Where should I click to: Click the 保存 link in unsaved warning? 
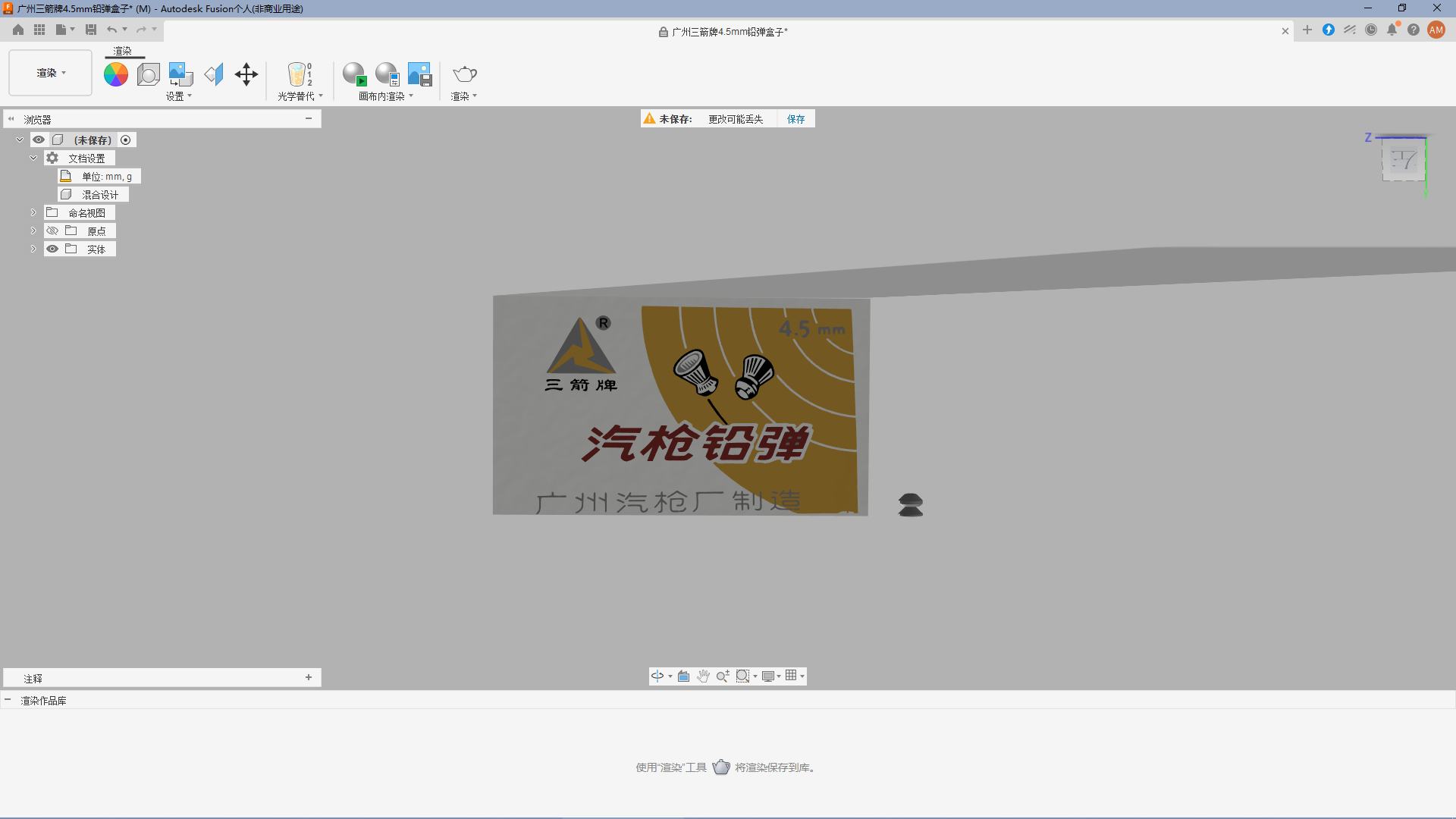(796, 119)
